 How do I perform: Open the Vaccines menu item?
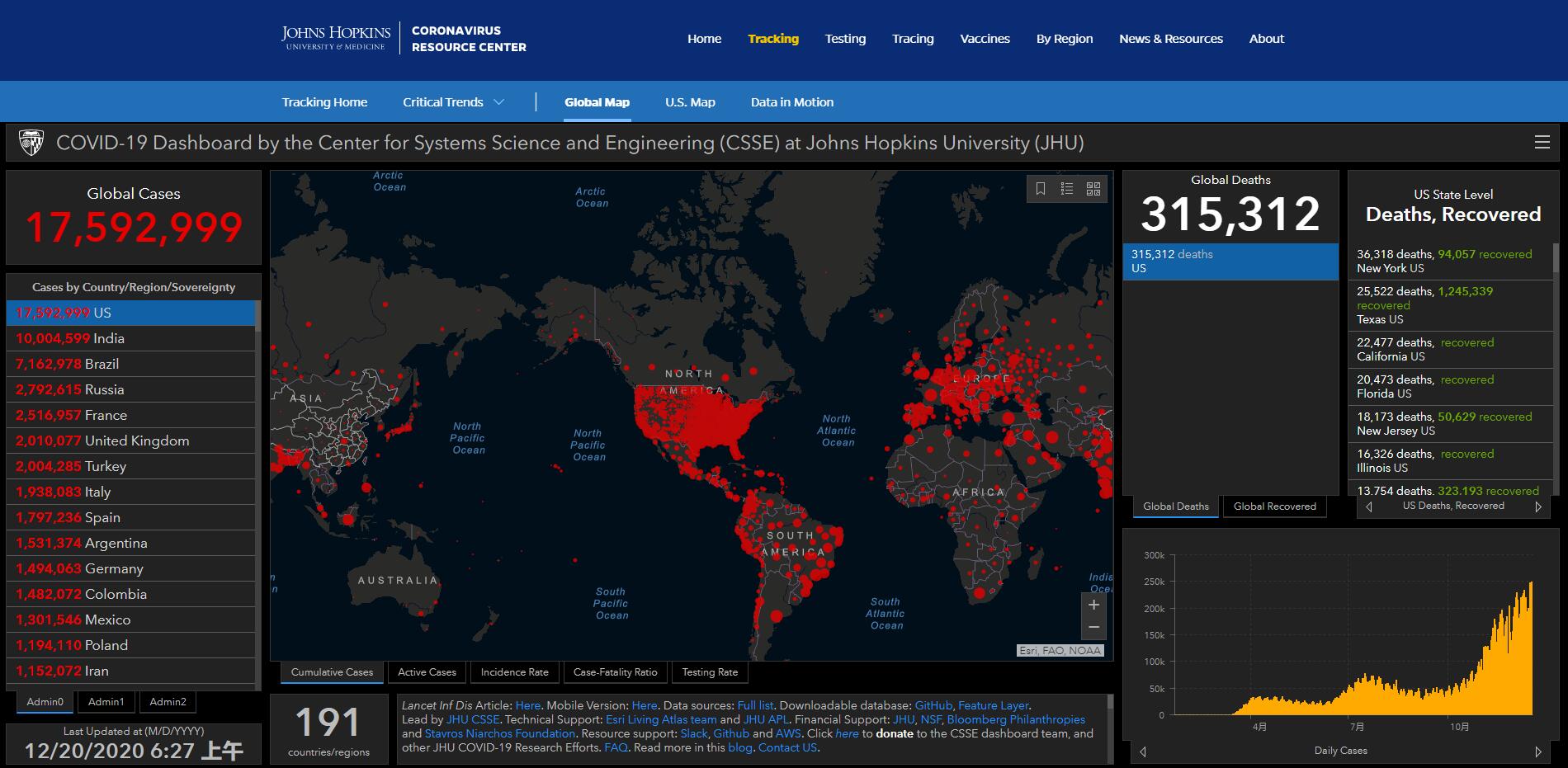tap(985, 39)
